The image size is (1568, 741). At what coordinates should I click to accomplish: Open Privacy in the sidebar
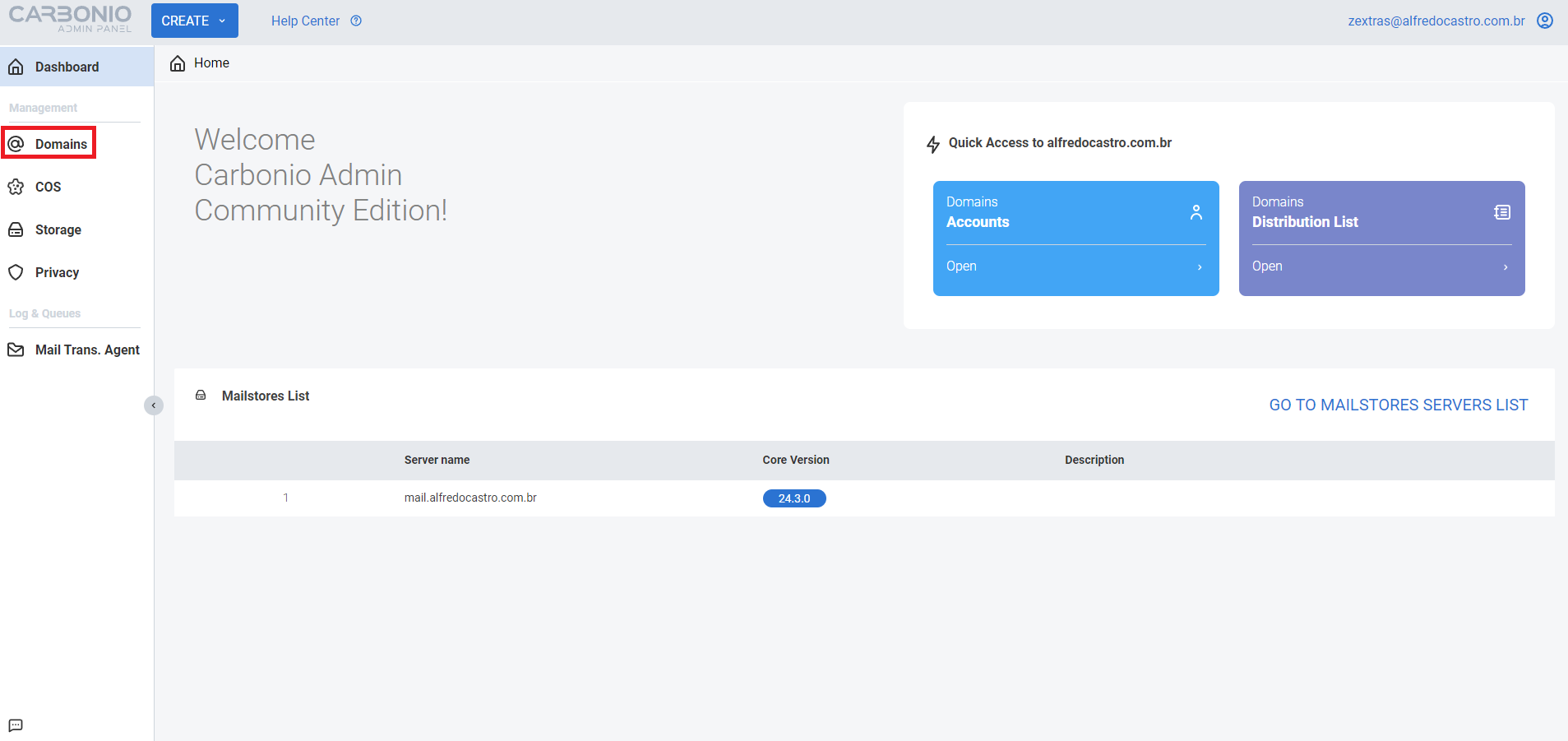click(x=76, y=272)
